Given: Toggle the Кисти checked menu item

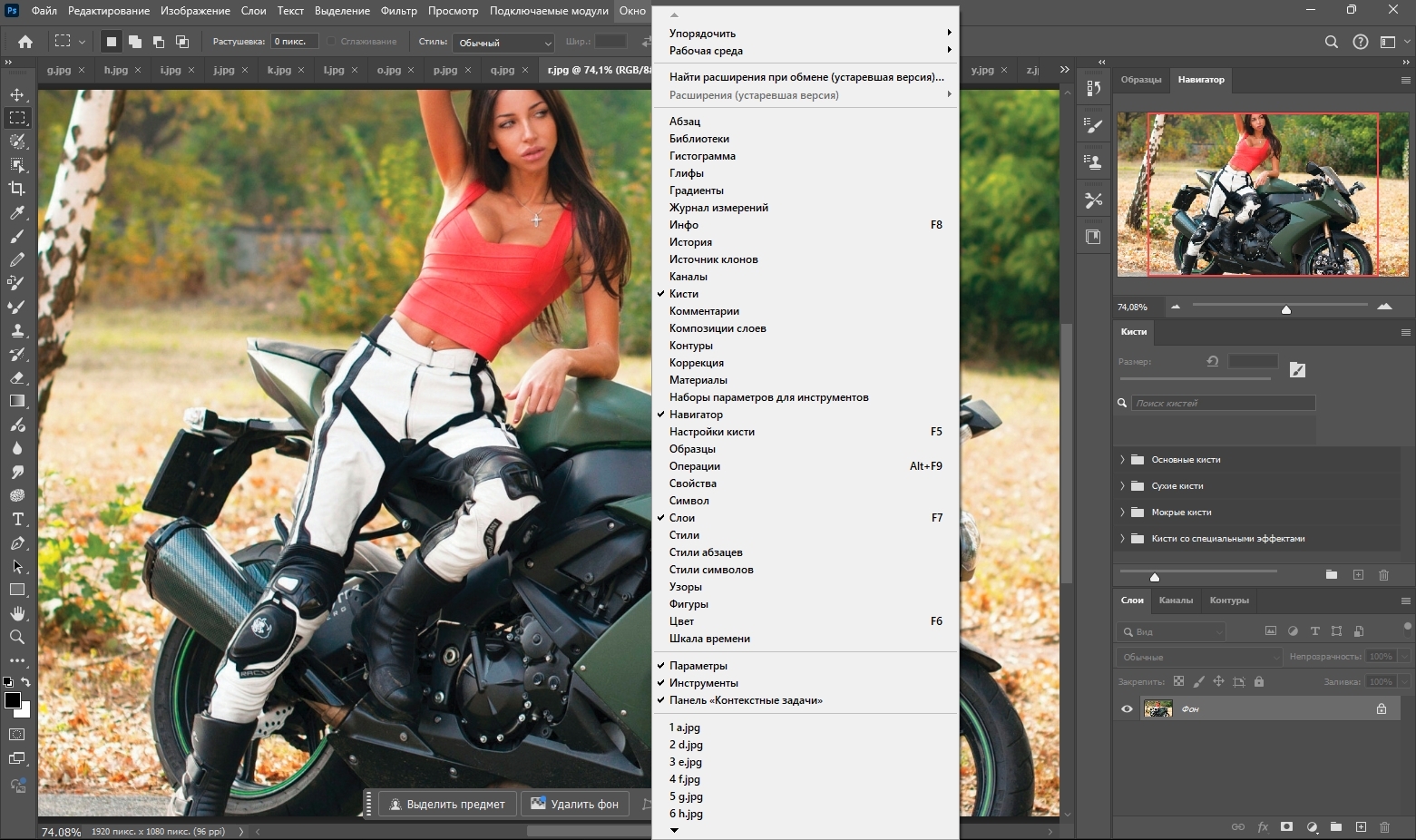Looking at the screenshot, I should (x=806, y=294).
